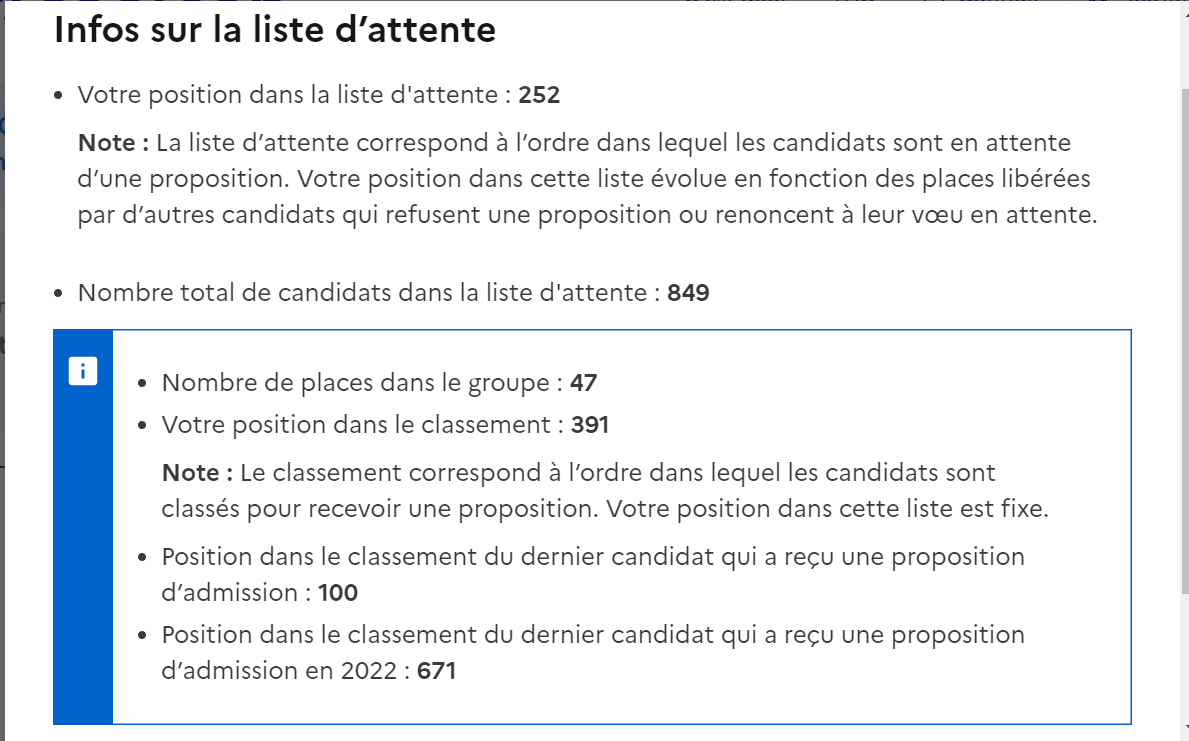Click the waiting list position number 252
Image resolution: width=1189 pixels, height=741 pixels.
(539, 96)
